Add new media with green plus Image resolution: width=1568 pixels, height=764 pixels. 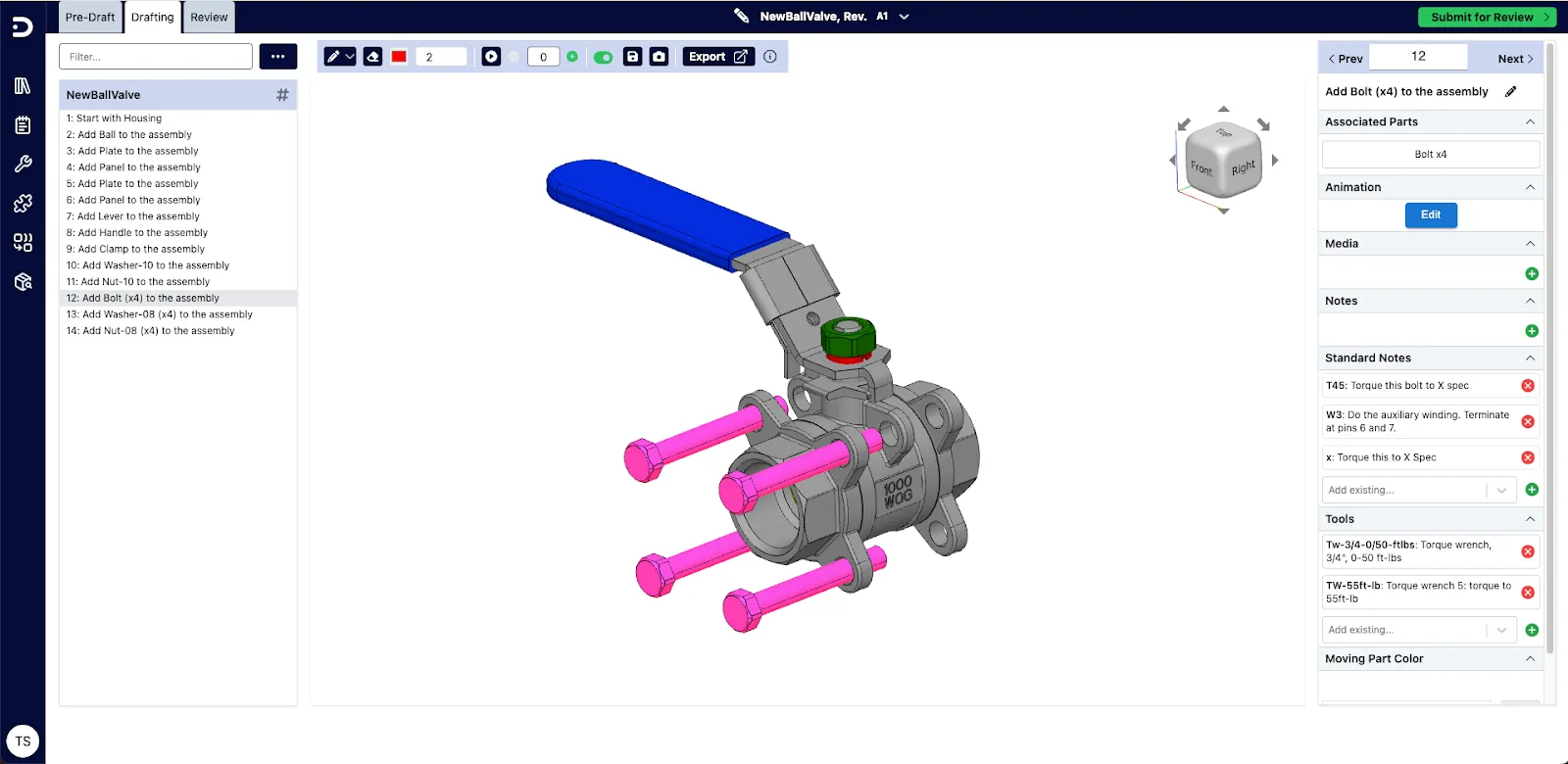1532,273
